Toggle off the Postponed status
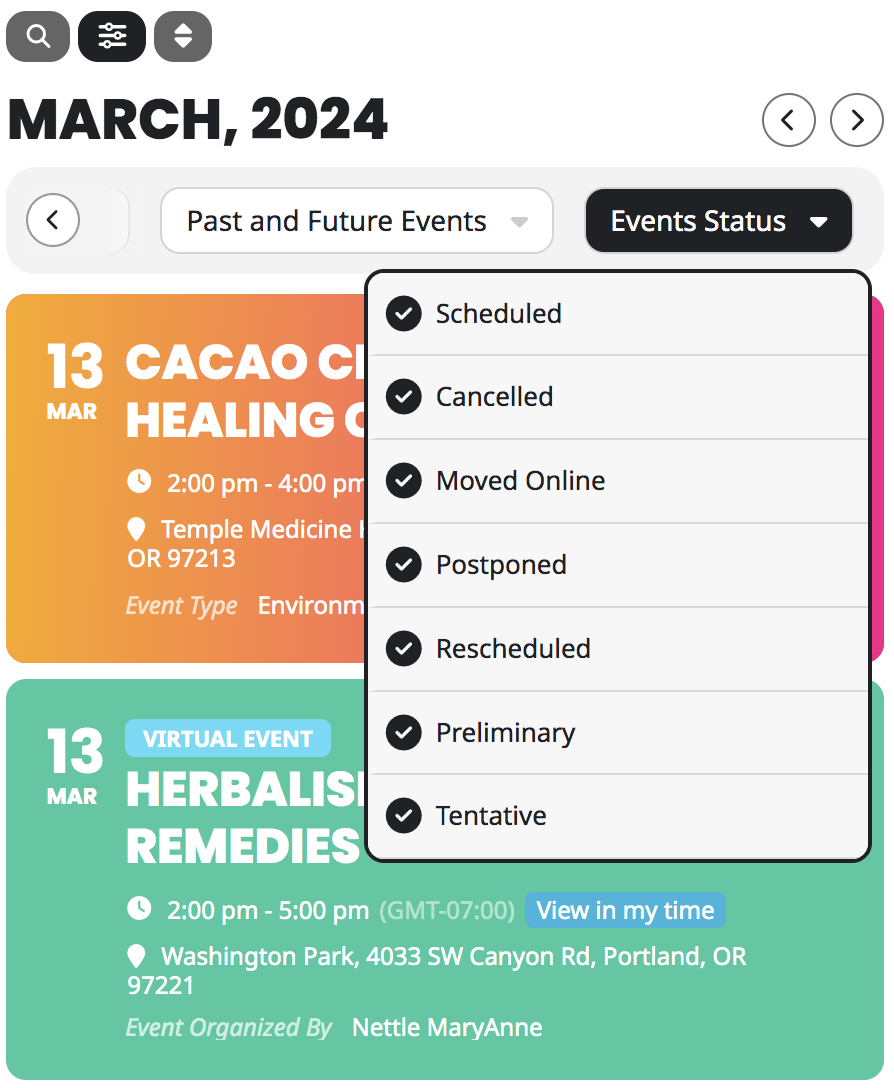 pyautogui.click(x=403, y=565)
